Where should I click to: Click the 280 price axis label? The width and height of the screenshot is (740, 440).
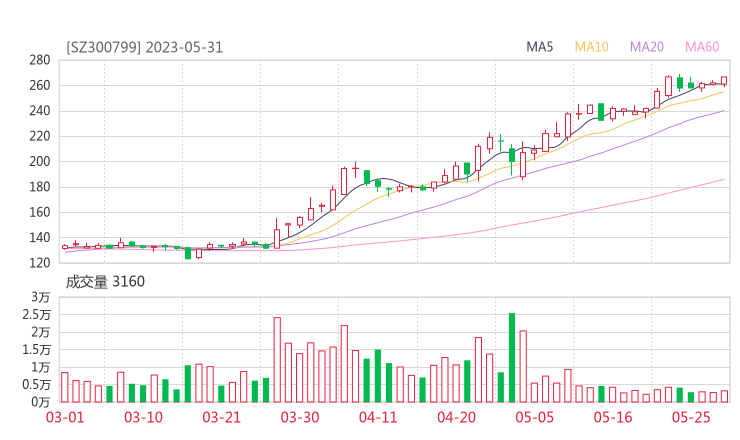tap(40, 60)
